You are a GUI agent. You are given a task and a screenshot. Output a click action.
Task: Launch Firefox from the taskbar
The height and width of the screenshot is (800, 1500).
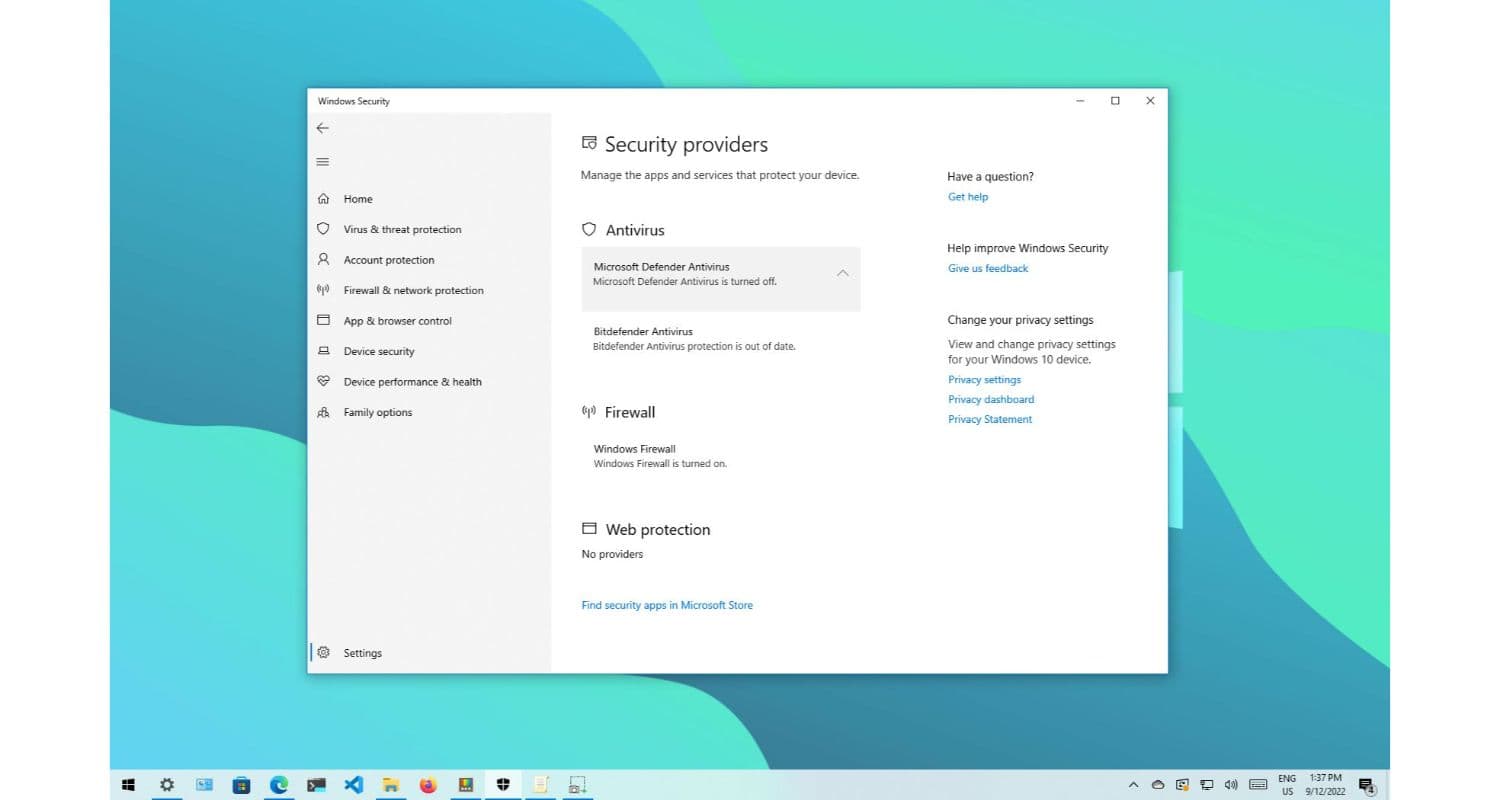click(428, 785)
